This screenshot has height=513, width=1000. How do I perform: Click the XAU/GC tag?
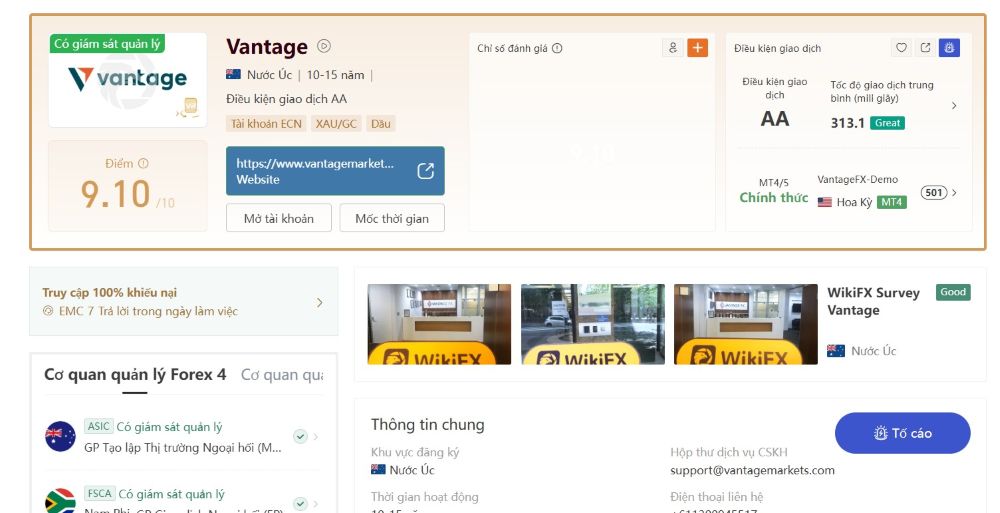click(336, 124)
